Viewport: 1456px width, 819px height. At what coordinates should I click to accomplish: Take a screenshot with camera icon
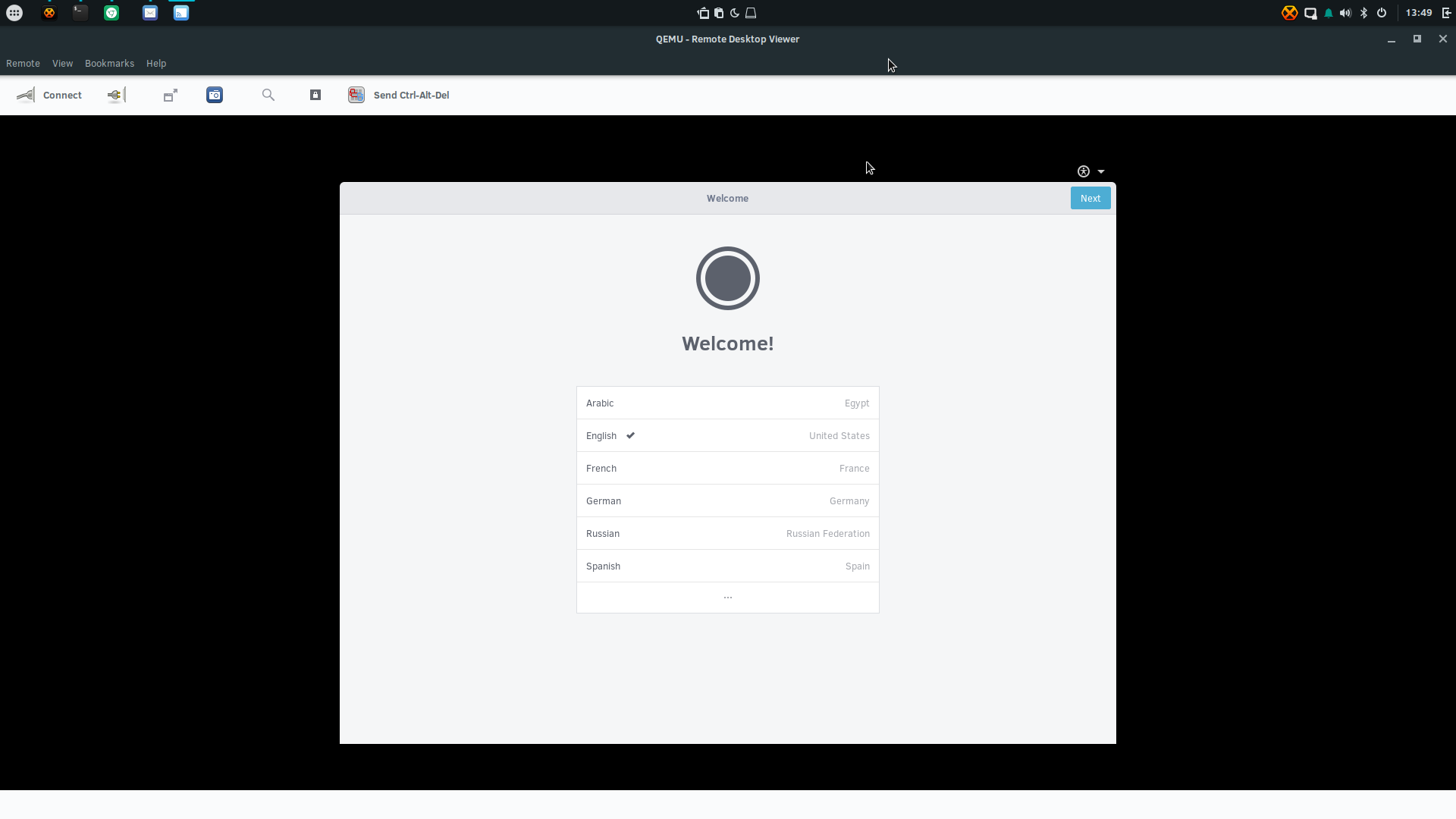tap(215, 95)
